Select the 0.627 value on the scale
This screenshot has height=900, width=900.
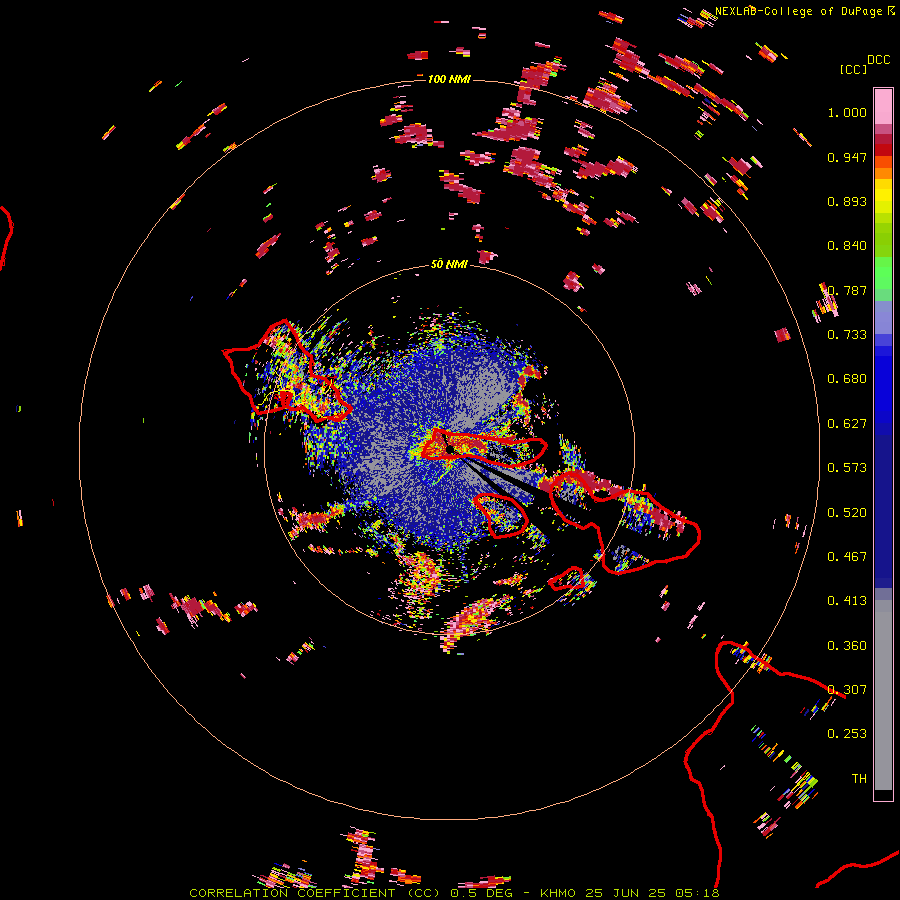pos(847,424)
